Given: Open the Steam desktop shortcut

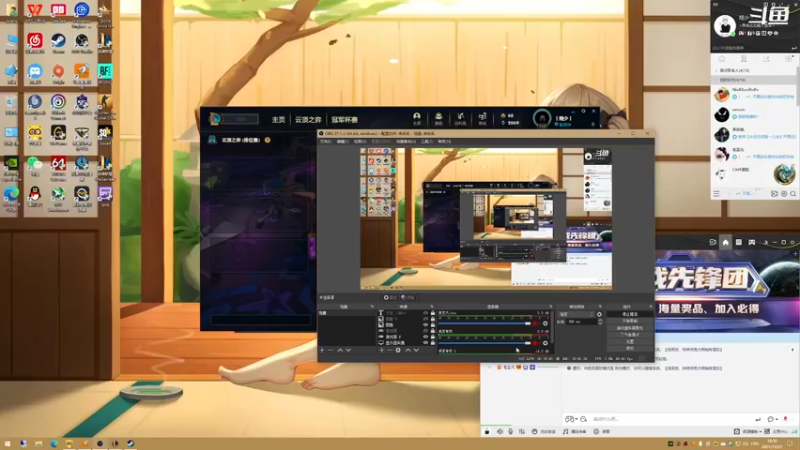Looking at the screenshot, I should pyautogui.click(x=58, y=41).
